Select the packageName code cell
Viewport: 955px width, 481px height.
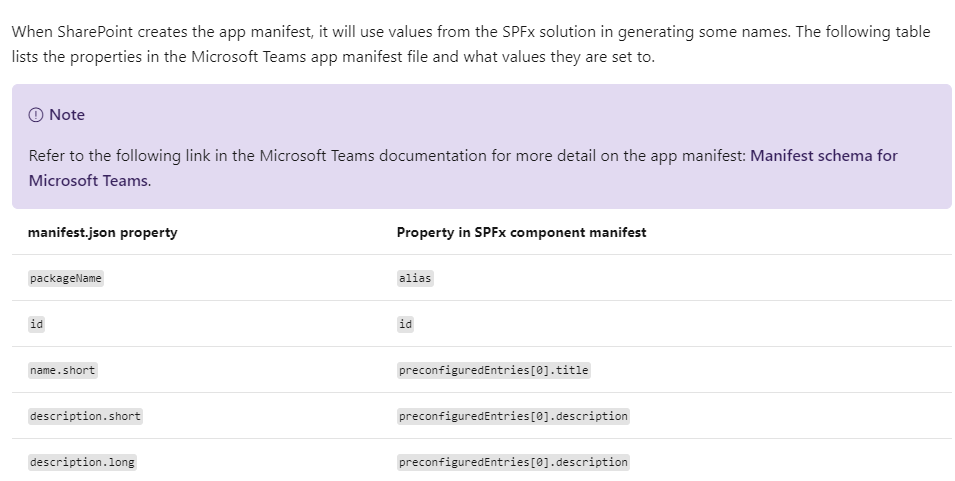[x=66, y=278]
